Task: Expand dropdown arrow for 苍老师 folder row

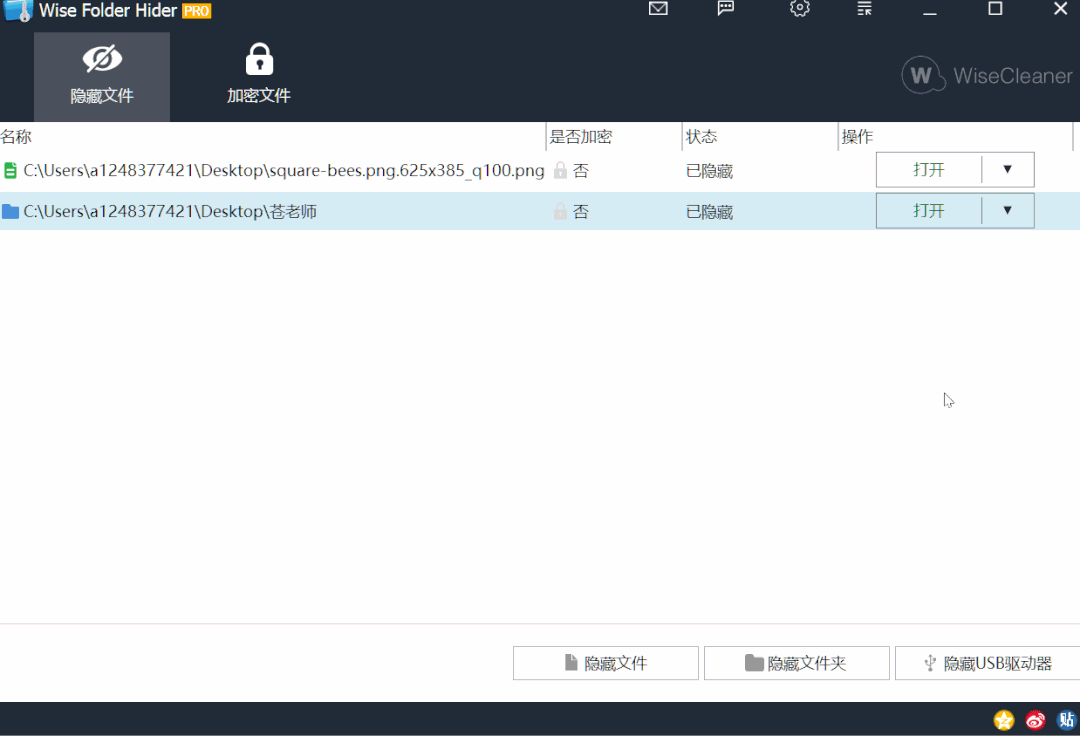Action: (x=1007, y=211)
